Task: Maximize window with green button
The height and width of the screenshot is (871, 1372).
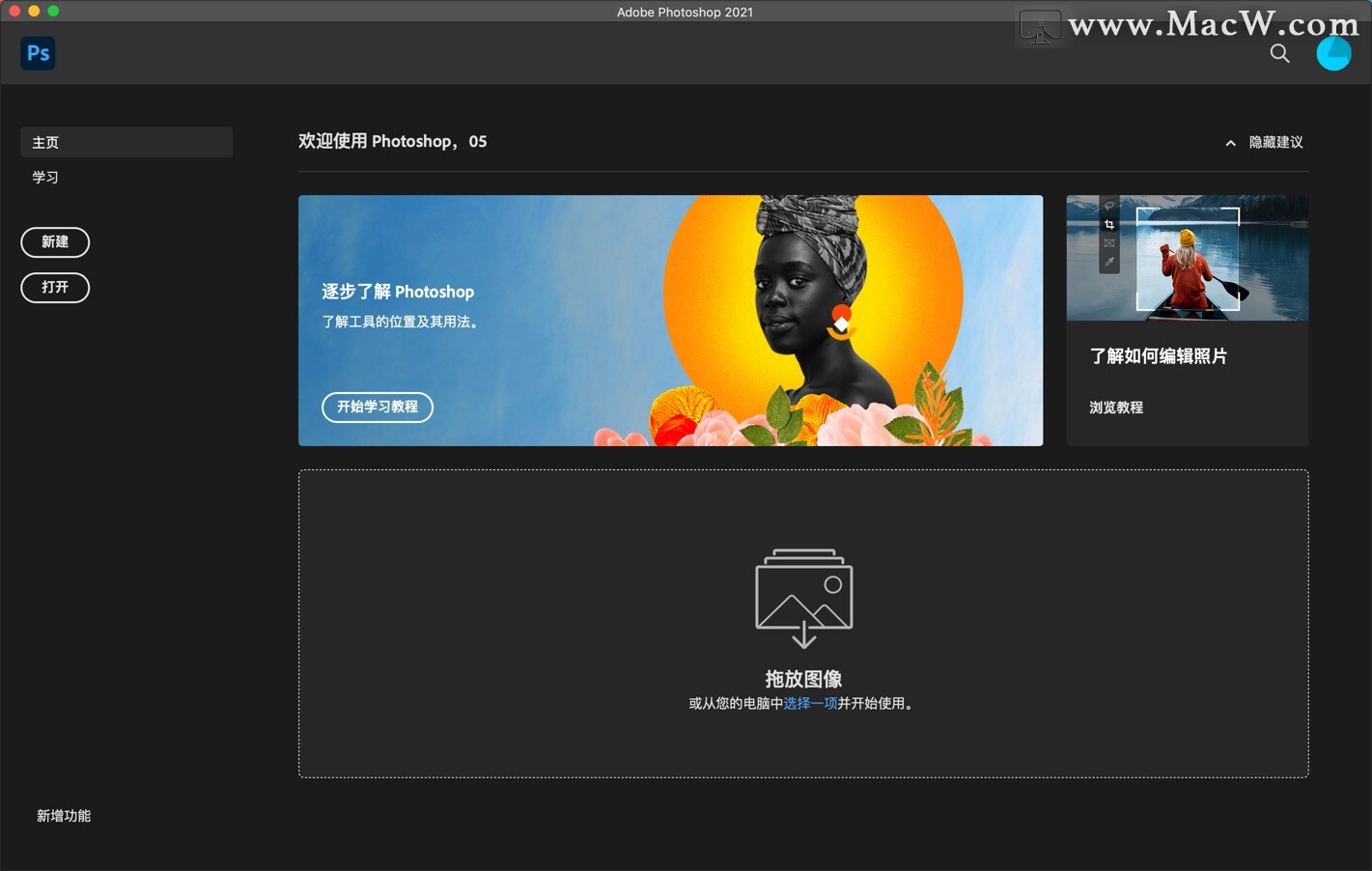Action: click(53, 11)
